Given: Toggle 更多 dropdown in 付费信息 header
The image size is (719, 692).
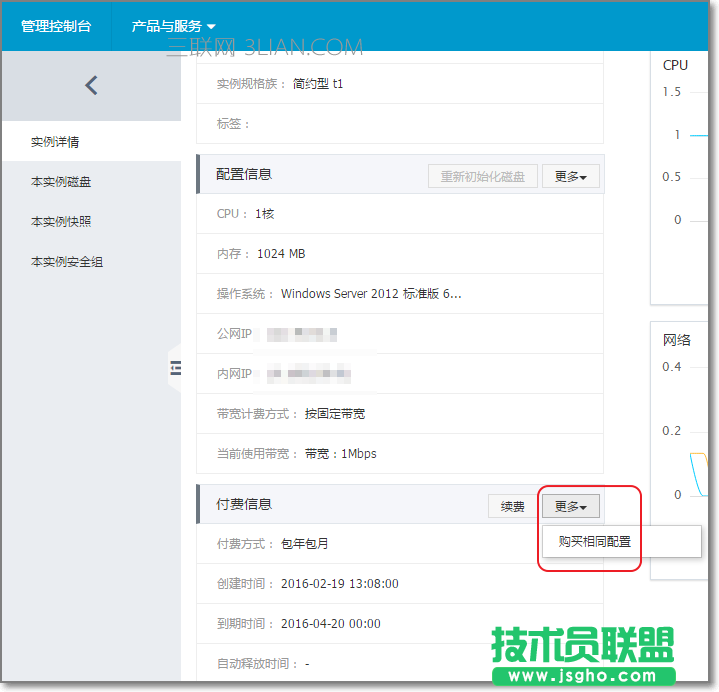Looking at the screenshot, I should [x=570, y=506].
